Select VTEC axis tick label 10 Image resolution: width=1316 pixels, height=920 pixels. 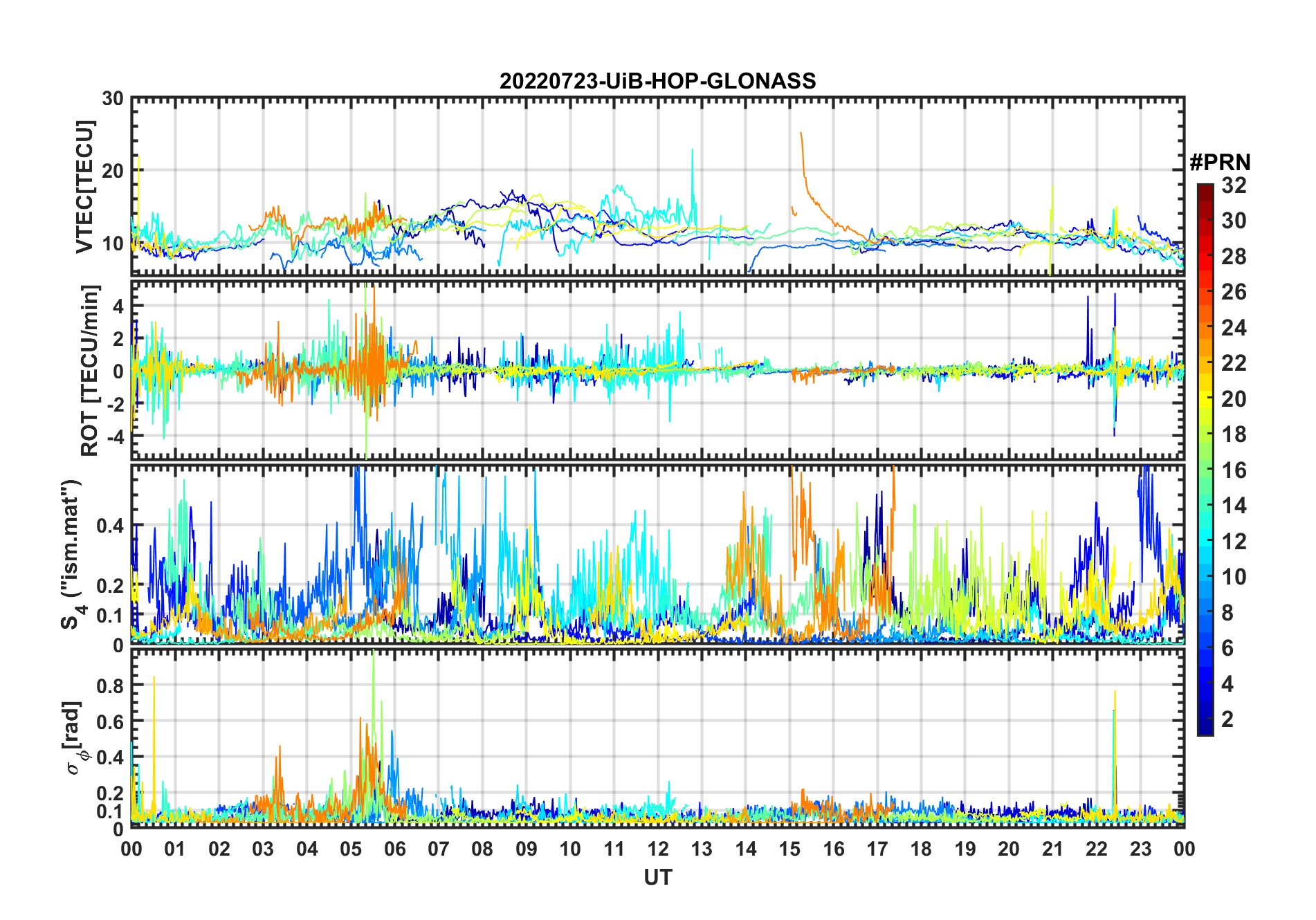[x=113, y=243]
